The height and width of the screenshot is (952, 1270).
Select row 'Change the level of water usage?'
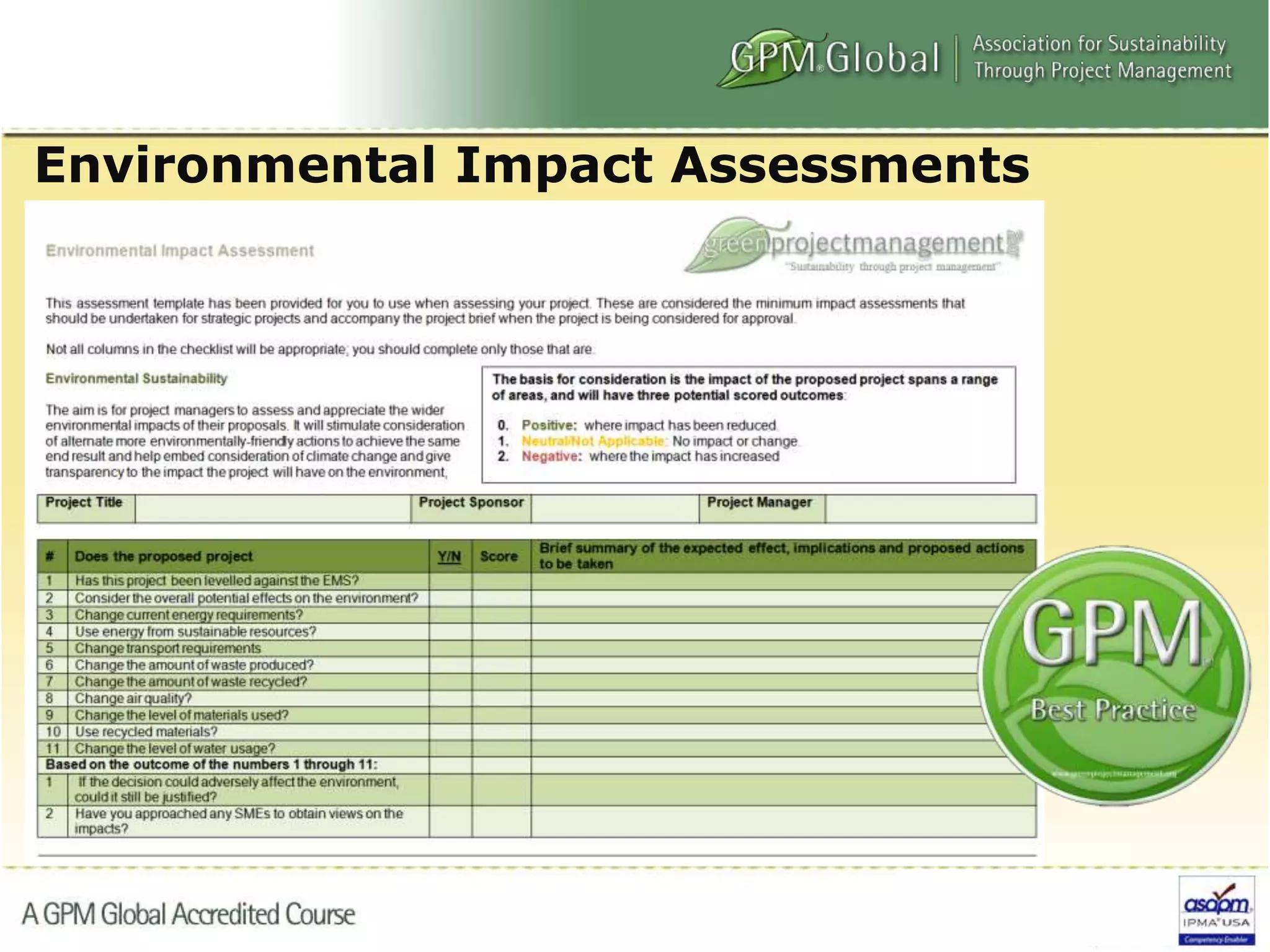[x=536, y=749]
